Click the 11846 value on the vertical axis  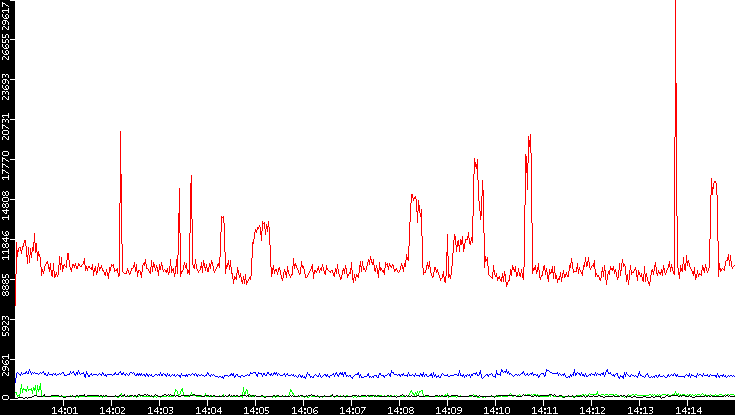click(x=6, y=246)
